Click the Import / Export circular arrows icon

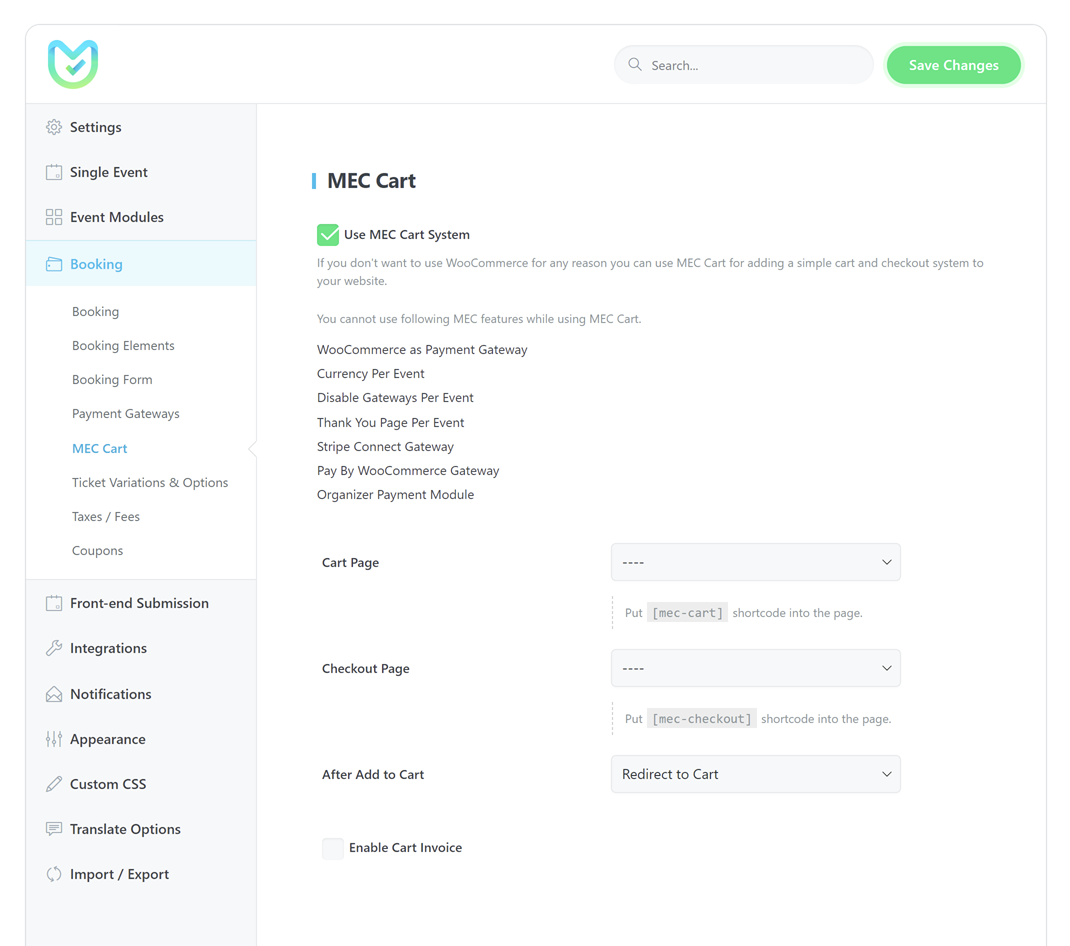(x=54, y=874)
